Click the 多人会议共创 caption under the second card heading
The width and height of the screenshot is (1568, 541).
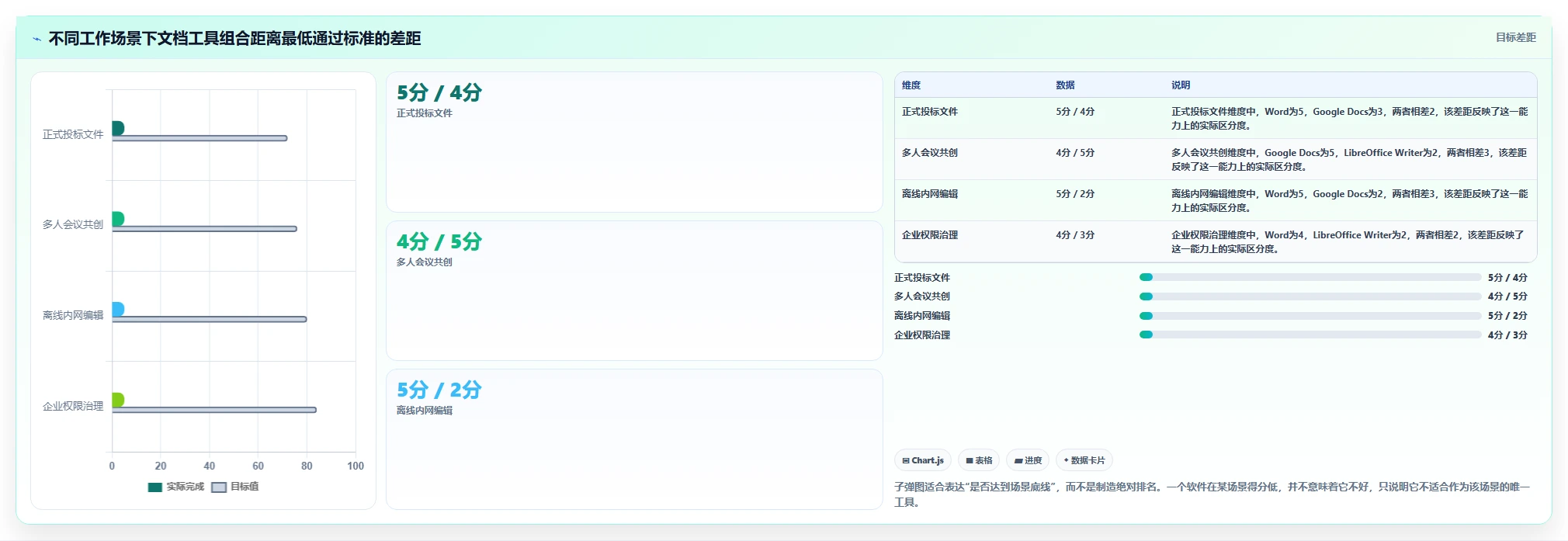point(425,262)
